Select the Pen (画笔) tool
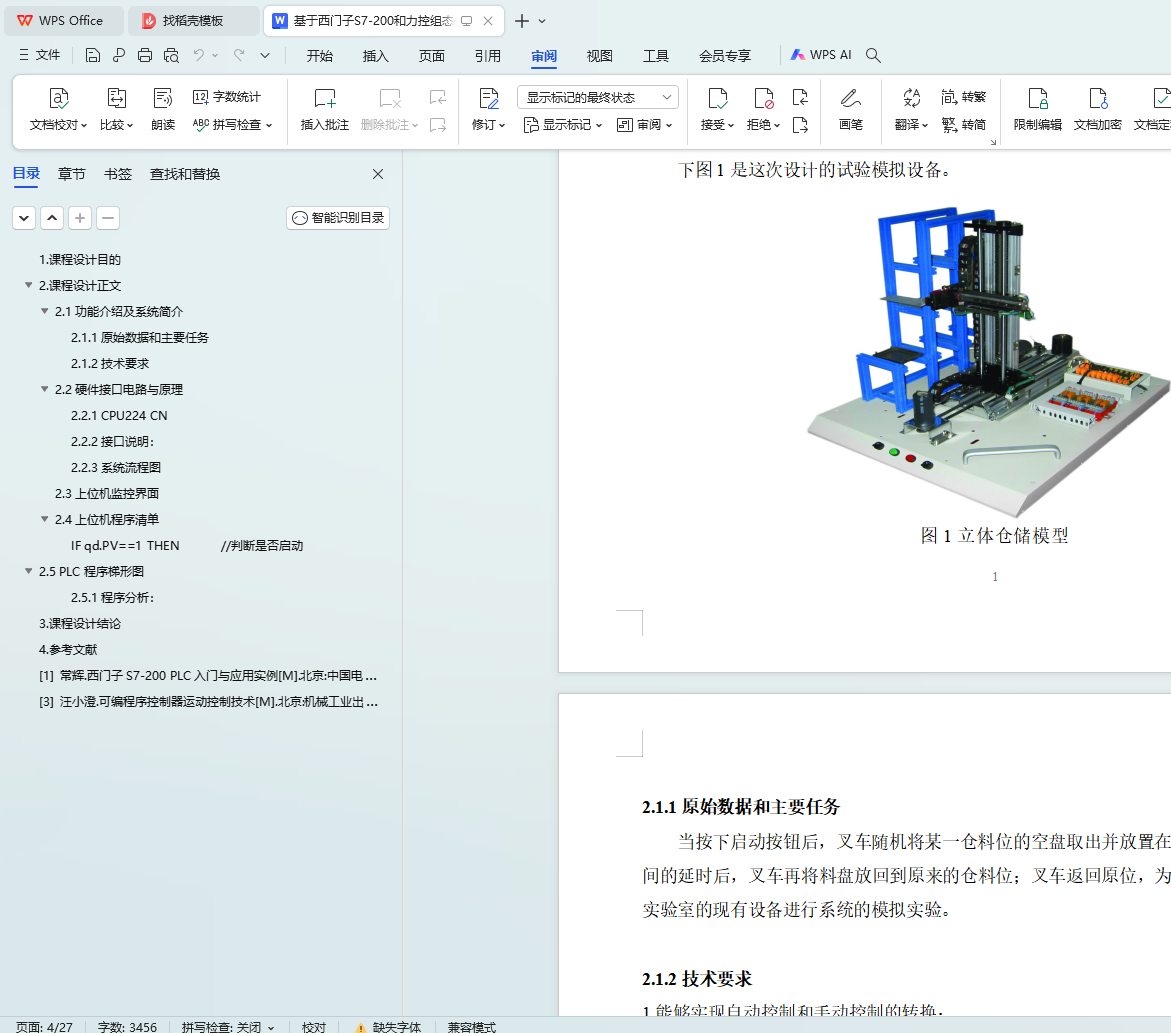The image size is (1171, 1033). pos(851,109)
